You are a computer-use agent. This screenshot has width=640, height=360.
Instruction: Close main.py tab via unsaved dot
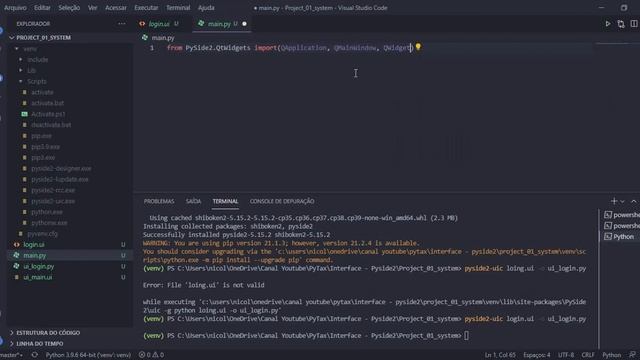tap(244, 24)
